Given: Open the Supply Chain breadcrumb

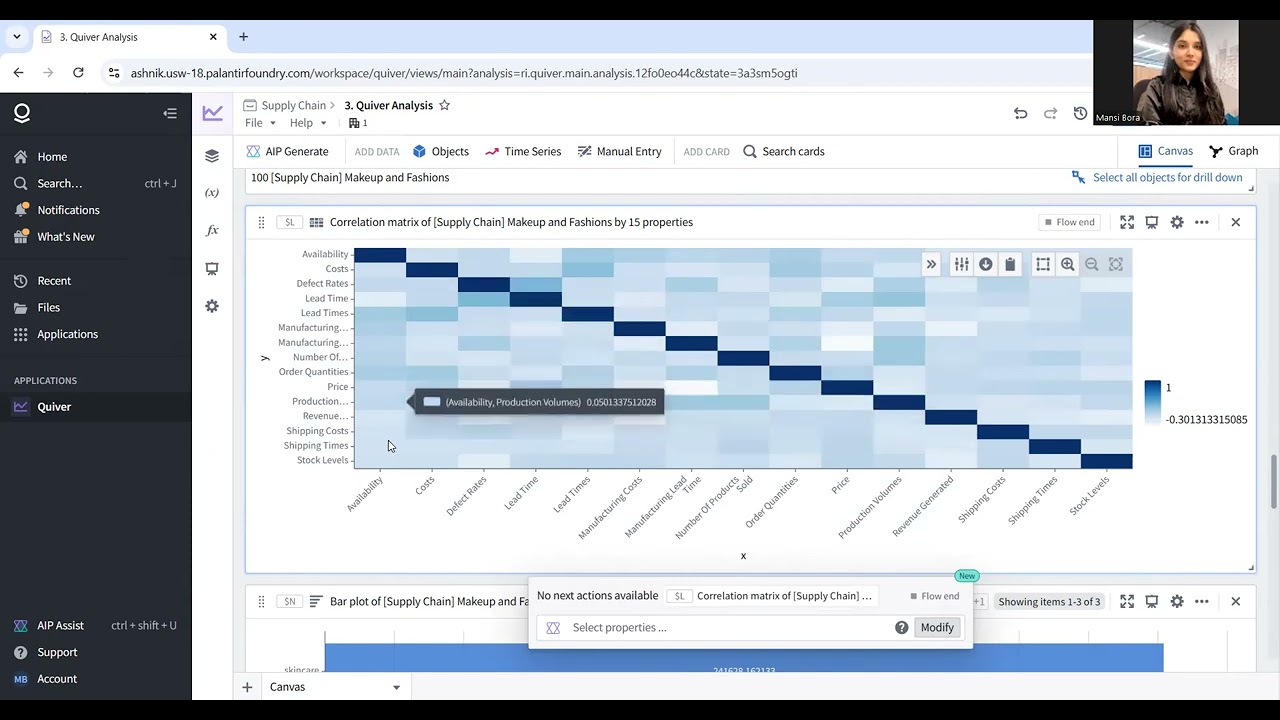Looking at the screenshot, I should coord(293,105).
